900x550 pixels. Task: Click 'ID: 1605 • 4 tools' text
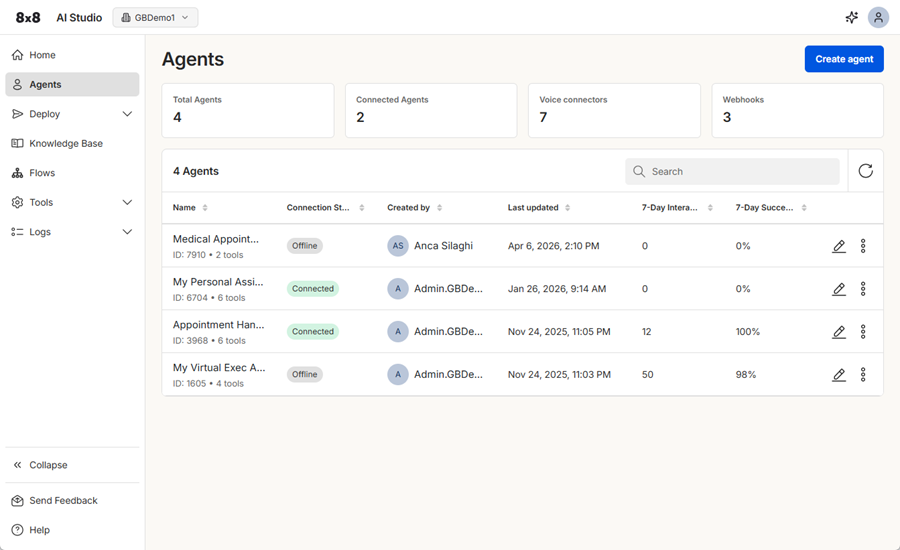[208, 384]
